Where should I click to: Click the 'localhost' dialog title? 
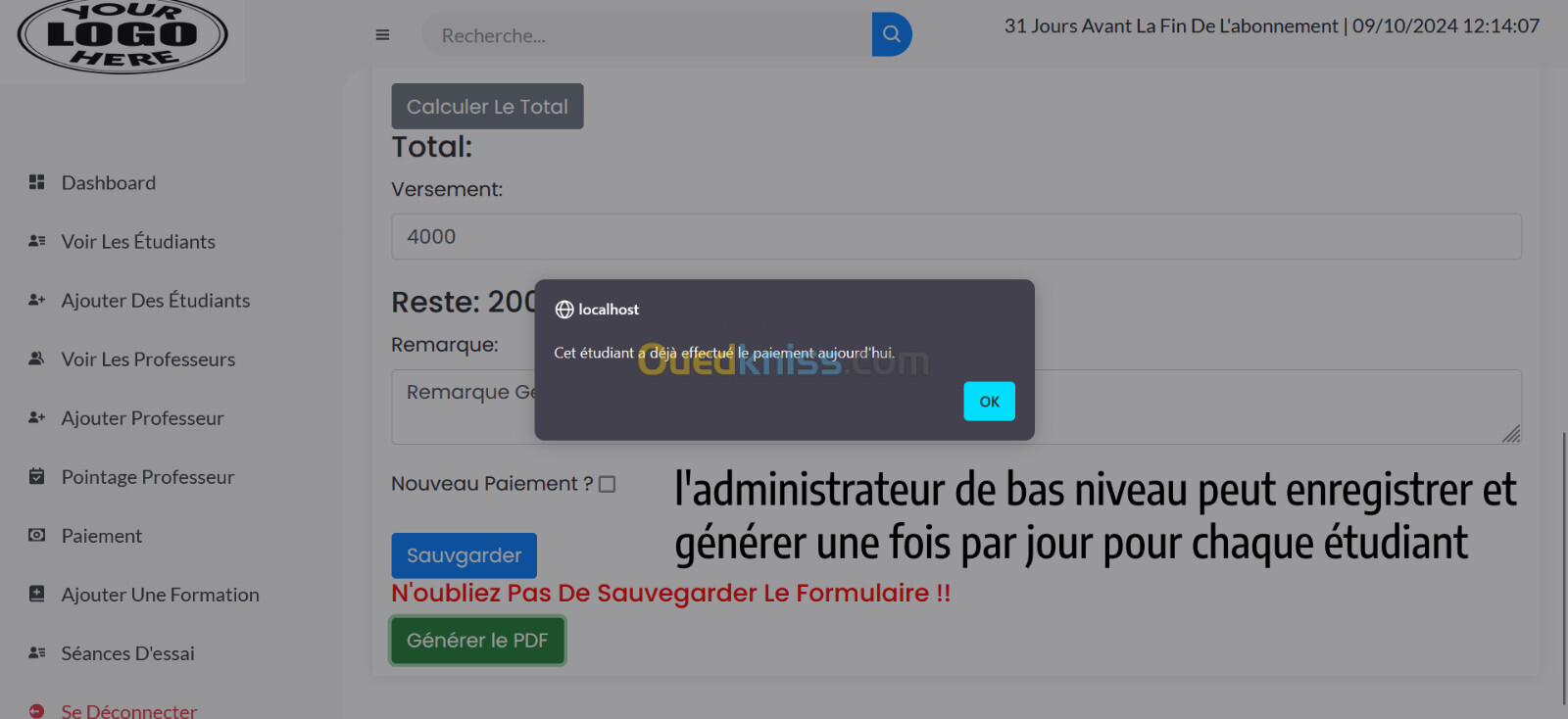609,310
